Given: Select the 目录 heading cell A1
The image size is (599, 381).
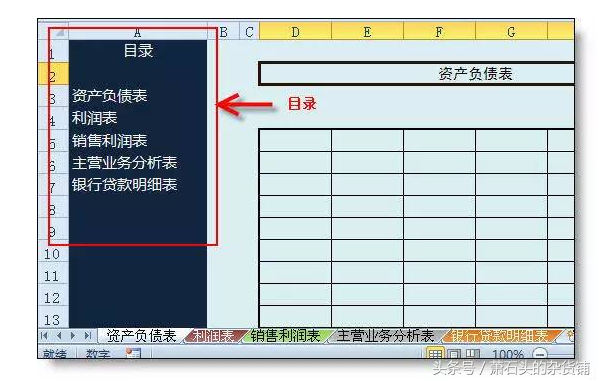Looking at the screenshot, I should pyautogui.click(x=138, y=51).
